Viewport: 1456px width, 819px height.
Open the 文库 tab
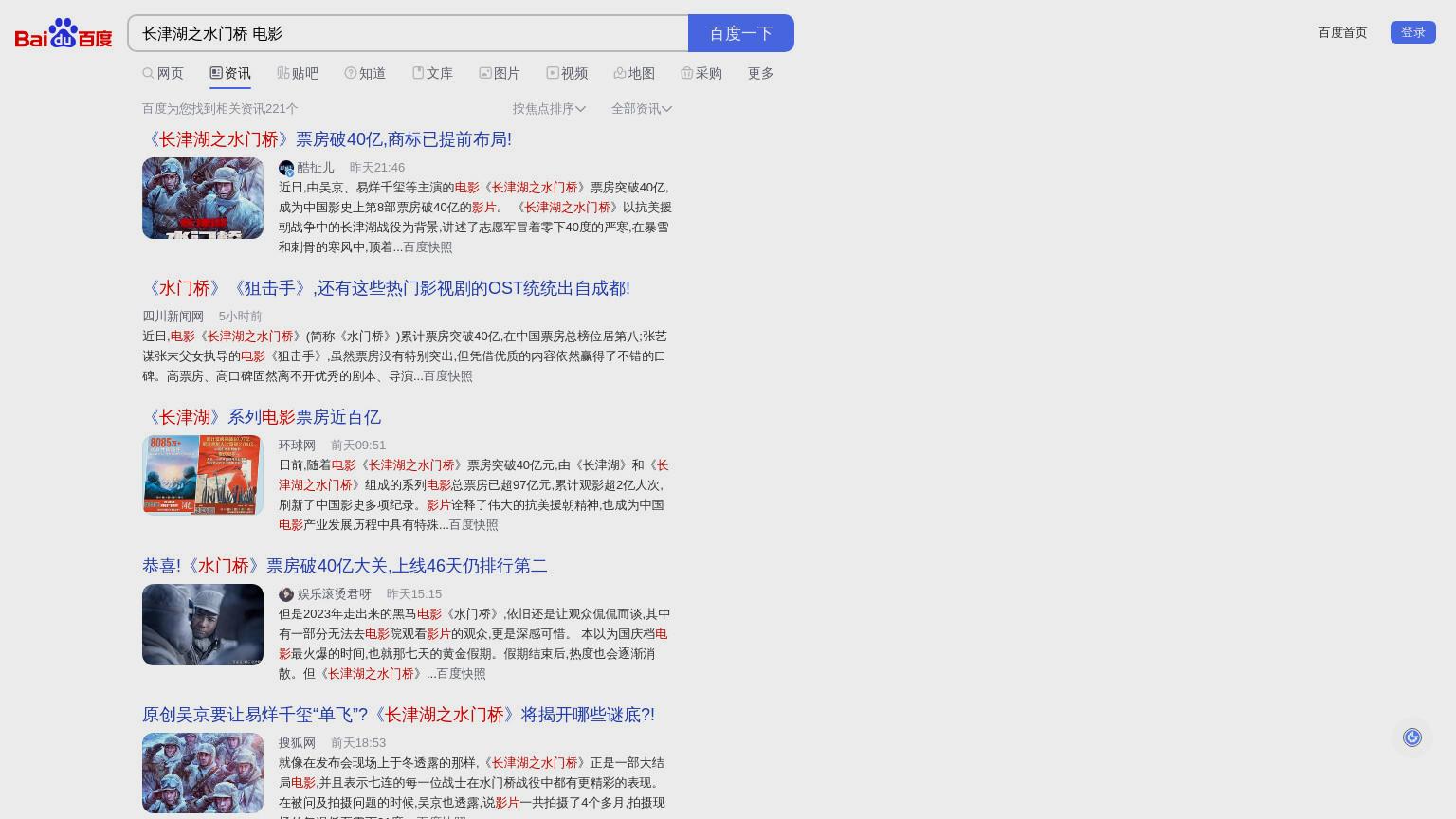(432, 73)
